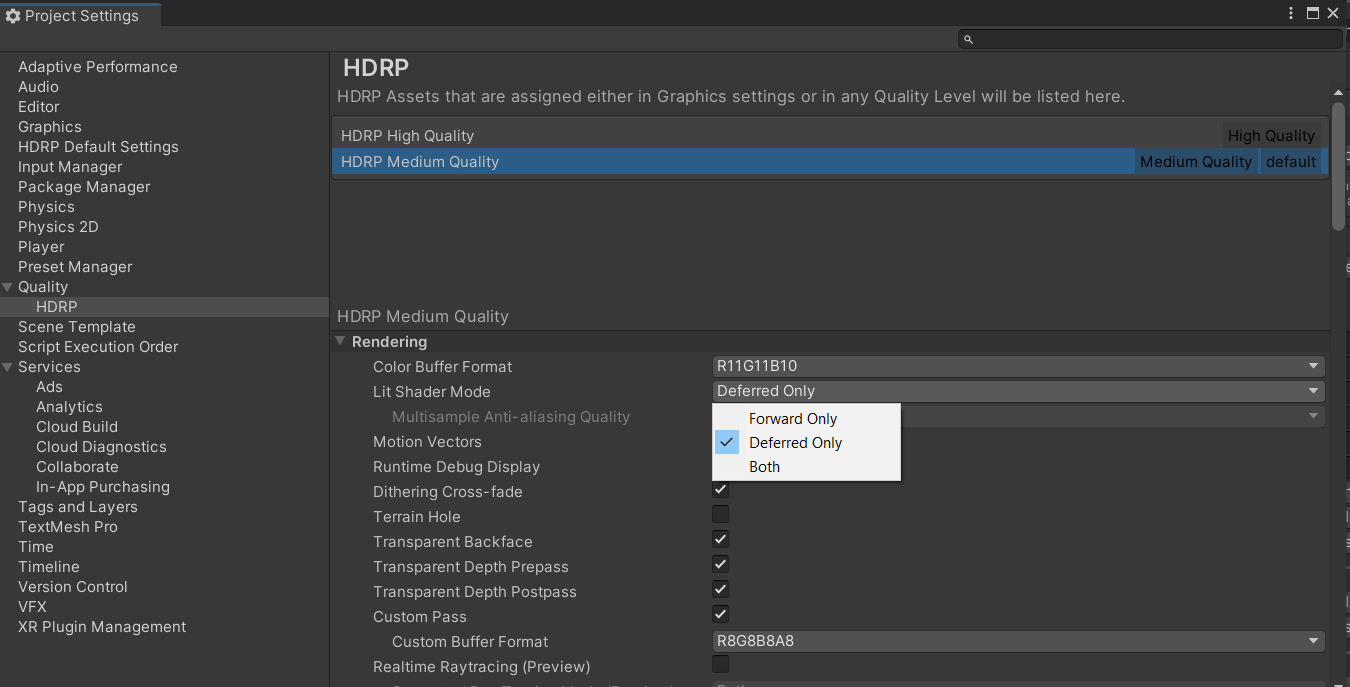
Task: Collapse the Services tree node
Action: (x=8, y=367)
